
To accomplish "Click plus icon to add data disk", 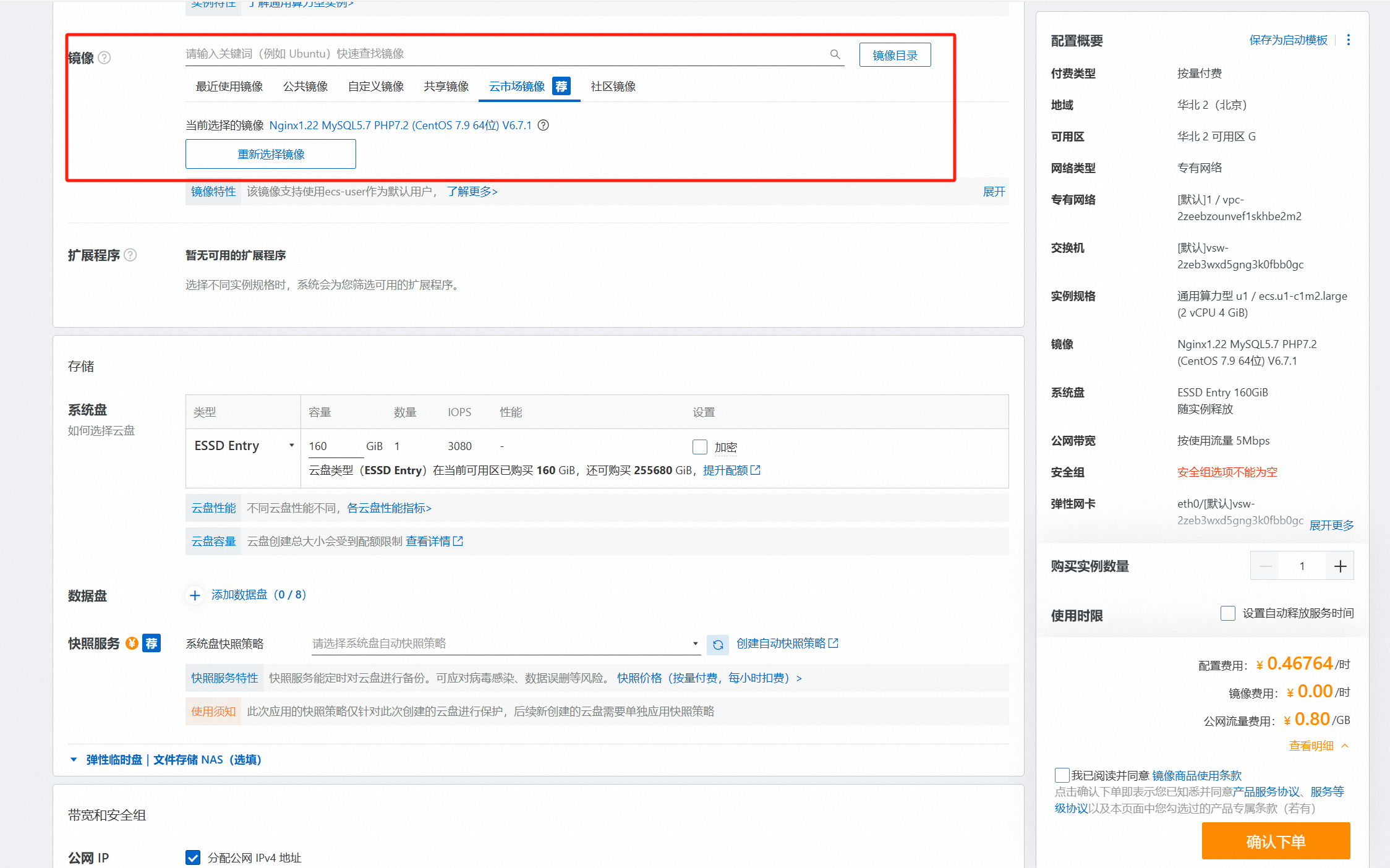I will pos(195,595).
